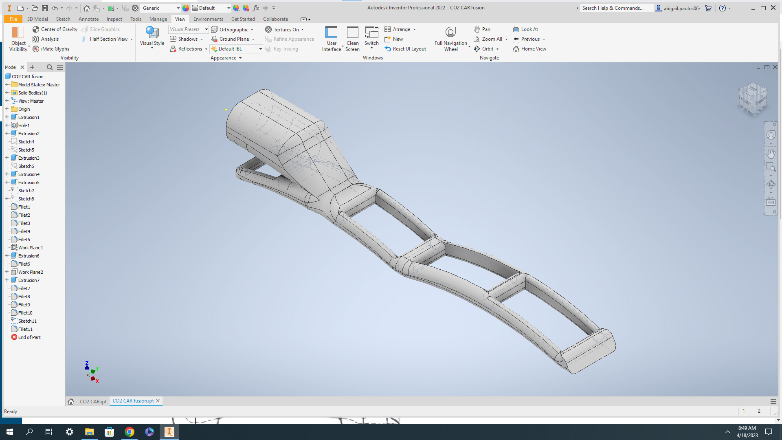Viewport: 782px width, 440px height.
Task: Click Home icon in quick access toolbar
Action: pos(86,8)
